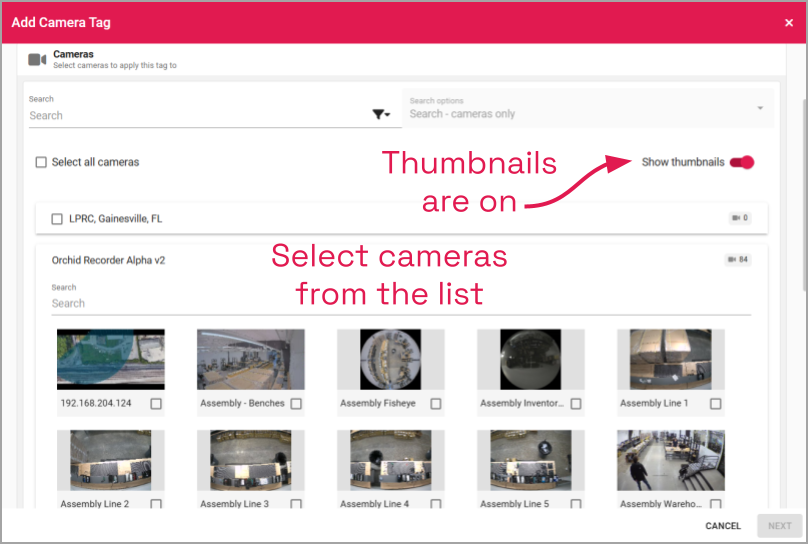Select the Assembly Line 2 checkbox
This screenshot has width=808, height=544.
tap(156, 504)
